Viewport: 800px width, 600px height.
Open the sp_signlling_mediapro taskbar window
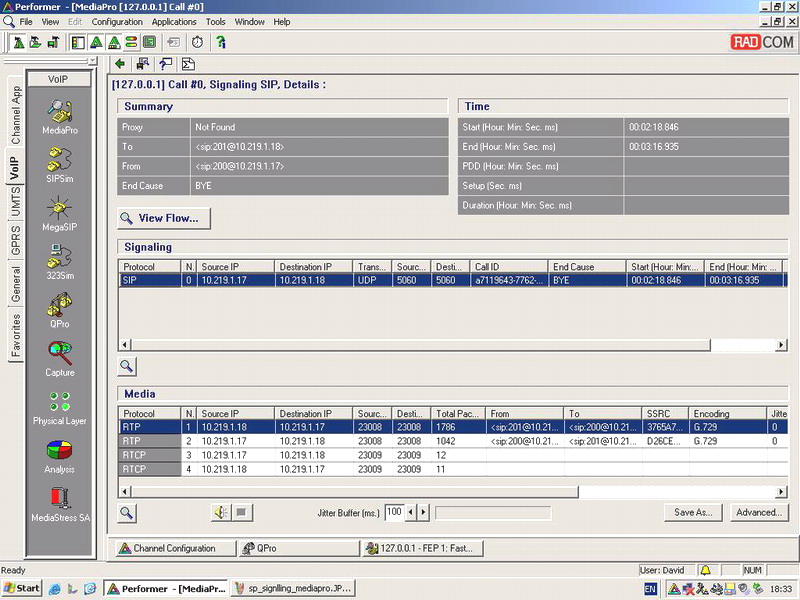293,588
